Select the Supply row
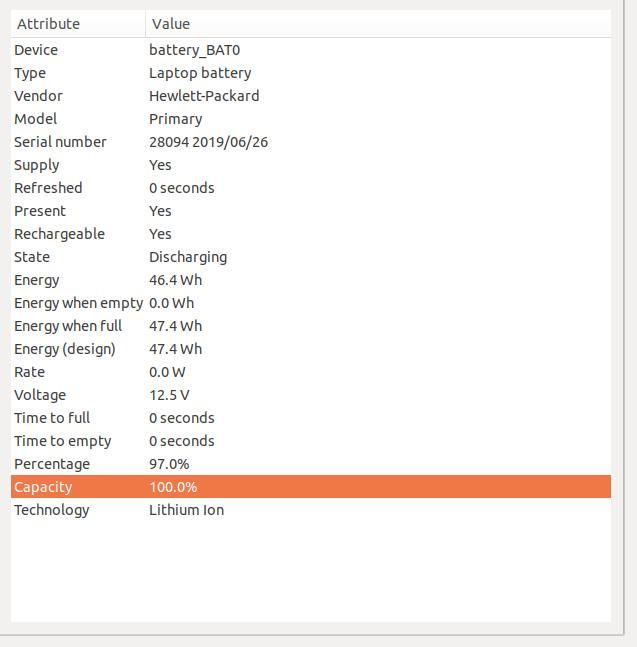This screenshot has height=647, width=637. (x=311, y=165)
